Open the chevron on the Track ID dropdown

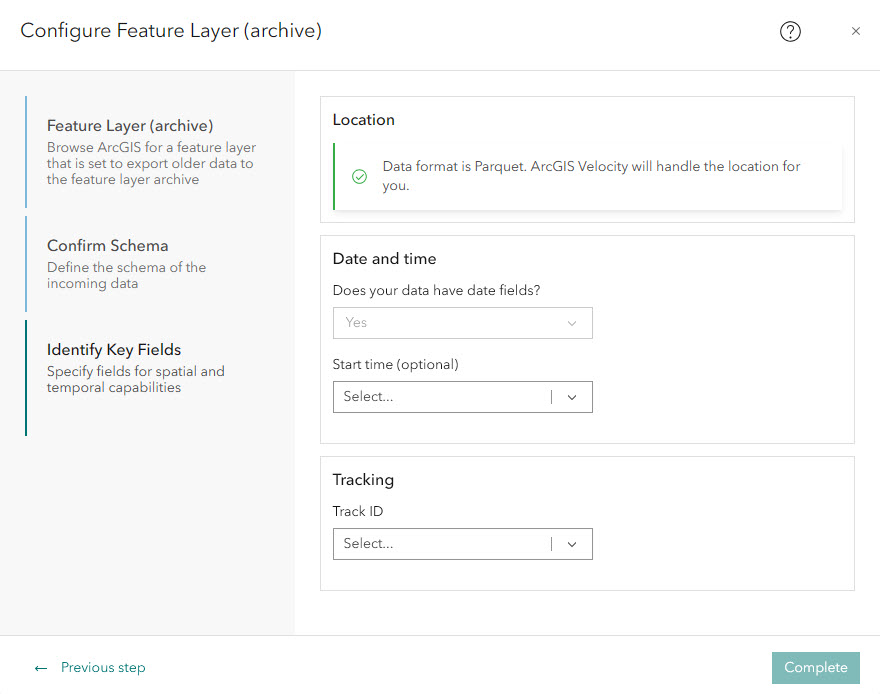(572, 543)
